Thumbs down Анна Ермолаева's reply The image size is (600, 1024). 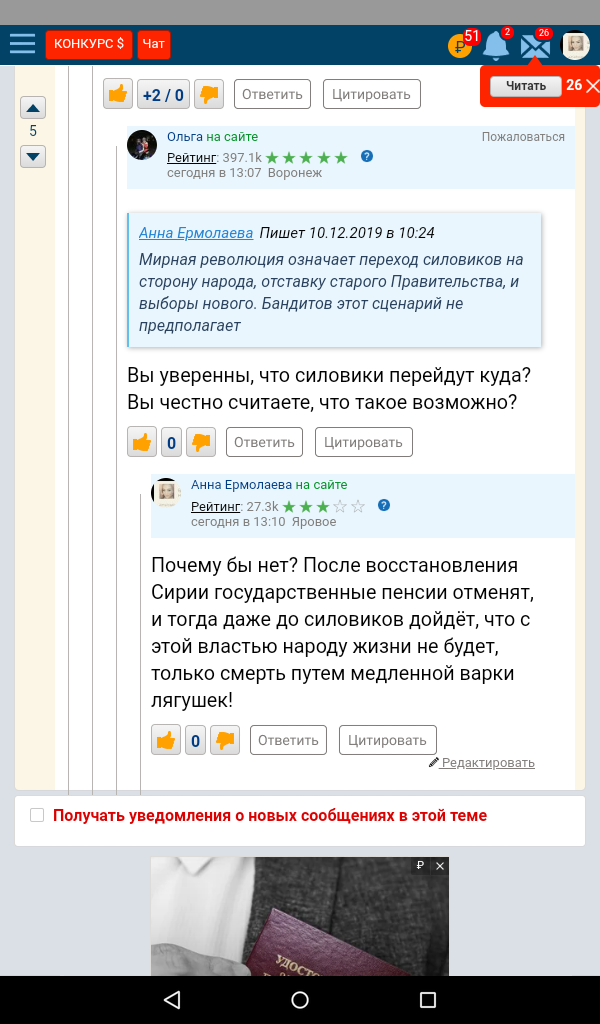point(226,740)
